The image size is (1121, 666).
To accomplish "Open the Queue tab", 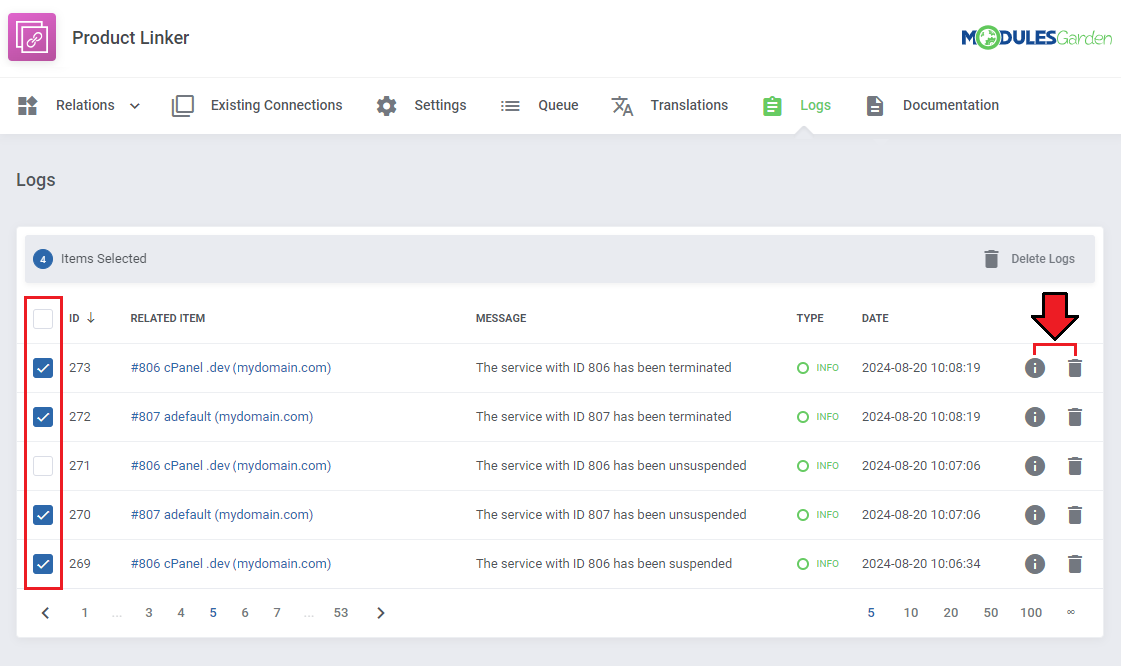I will click(558, 105).
